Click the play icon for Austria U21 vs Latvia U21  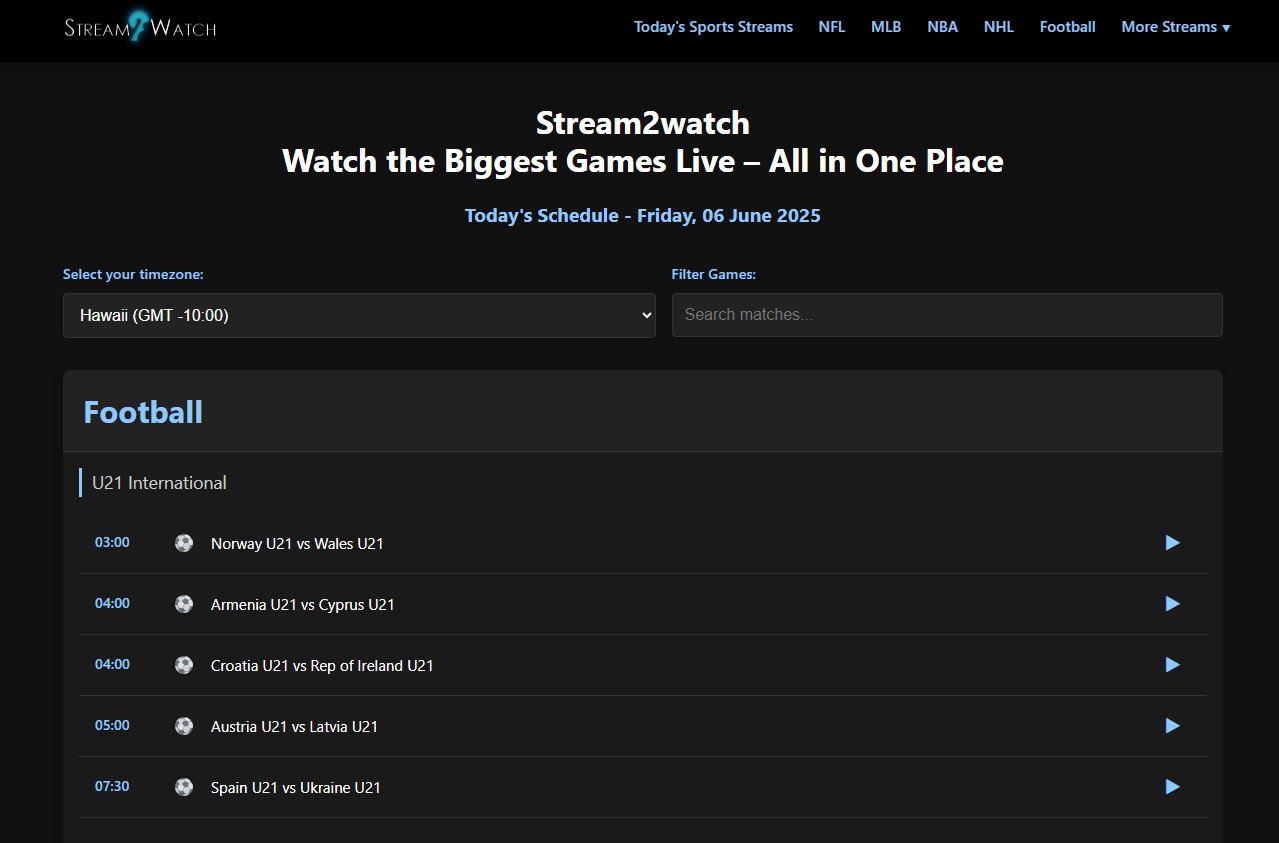pos(1171,726)
